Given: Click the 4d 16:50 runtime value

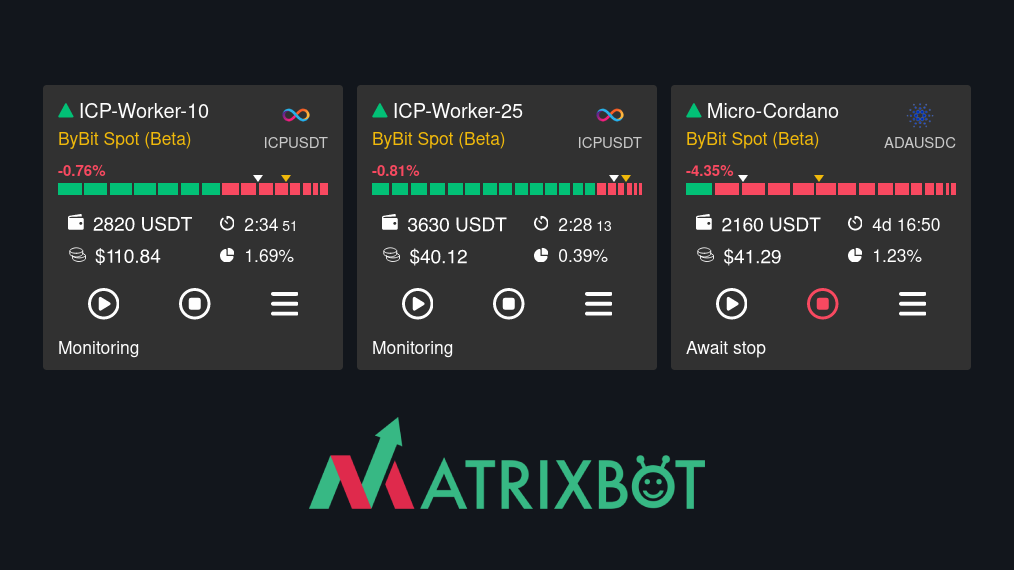Looking at the screenshot, I should (906, 225).
